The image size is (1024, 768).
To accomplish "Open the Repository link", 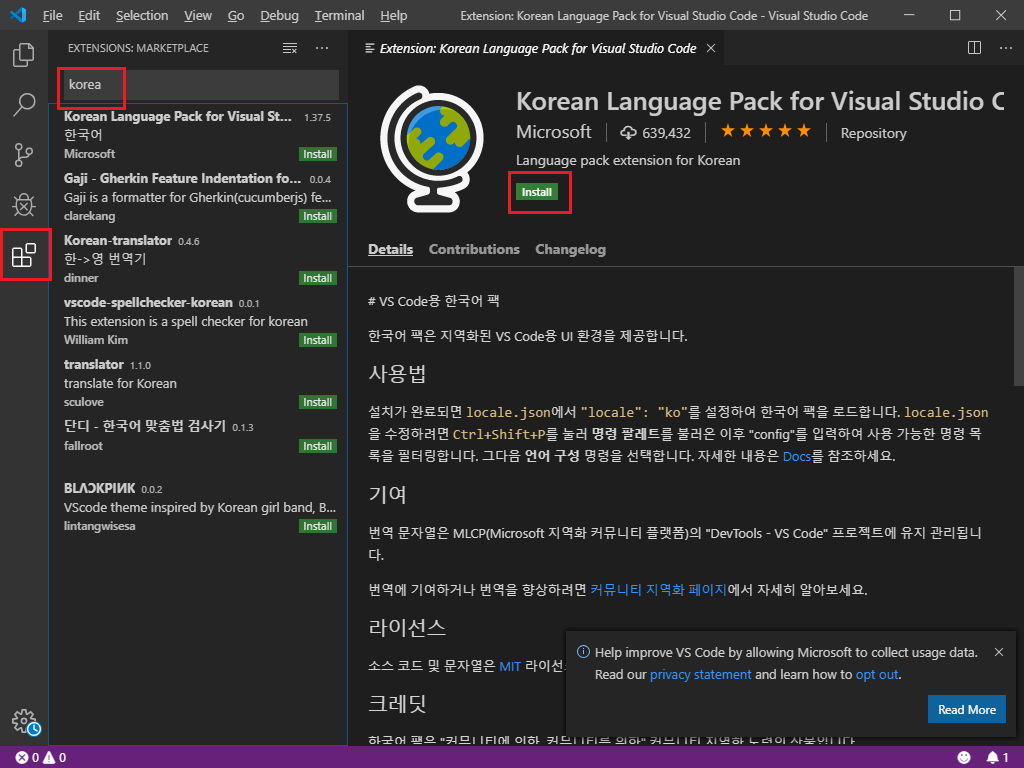I will [874, 133].
